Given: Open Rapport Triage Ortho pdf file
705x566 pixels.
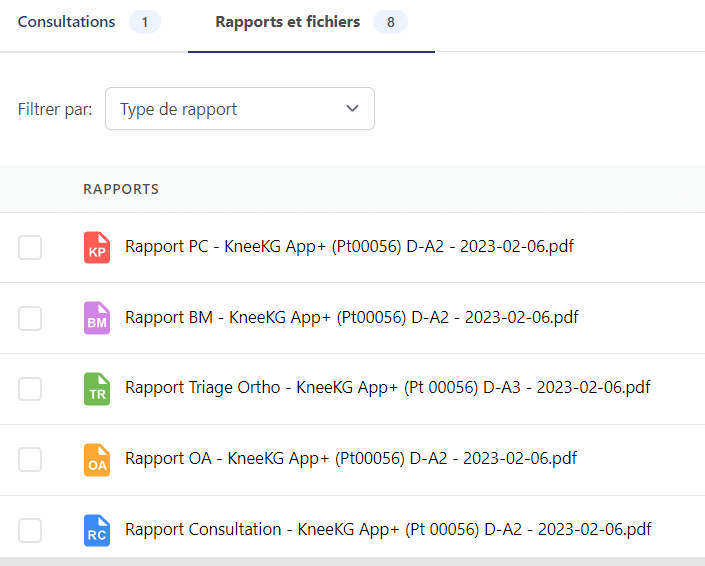Looking at the screenshot, I should click(387, 388).
